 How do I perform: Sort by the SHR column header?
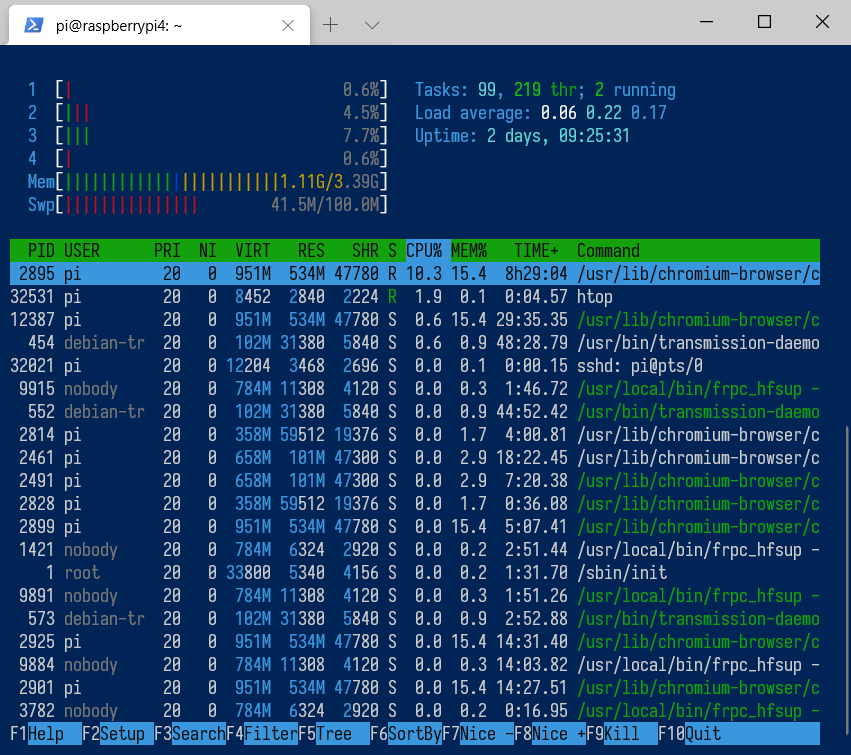(x=365, y=251)
